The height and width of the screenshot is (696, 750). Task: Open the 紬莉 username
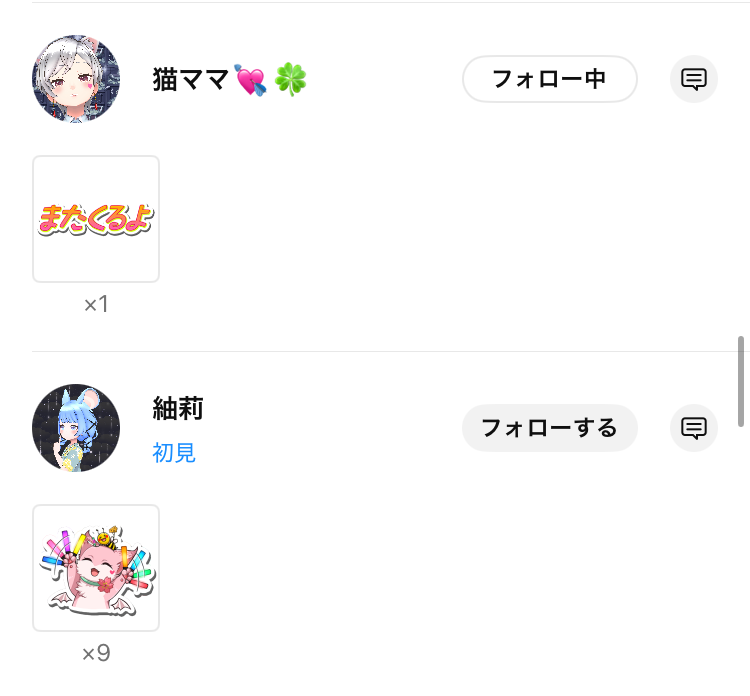(178, 409)
